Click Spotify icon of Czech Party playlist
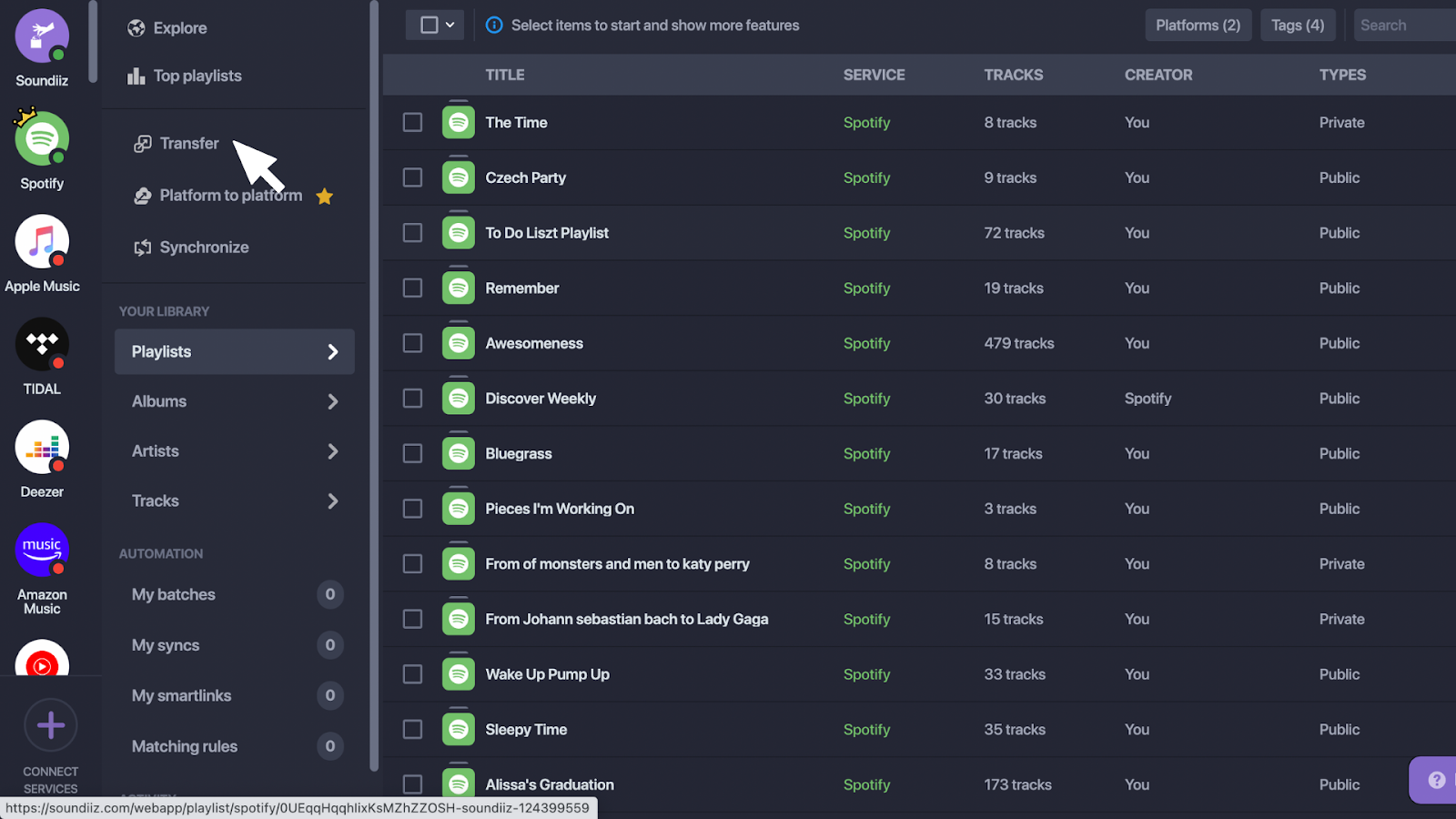The width and height of the screenshot is (1456, 819). pos(459,177)
